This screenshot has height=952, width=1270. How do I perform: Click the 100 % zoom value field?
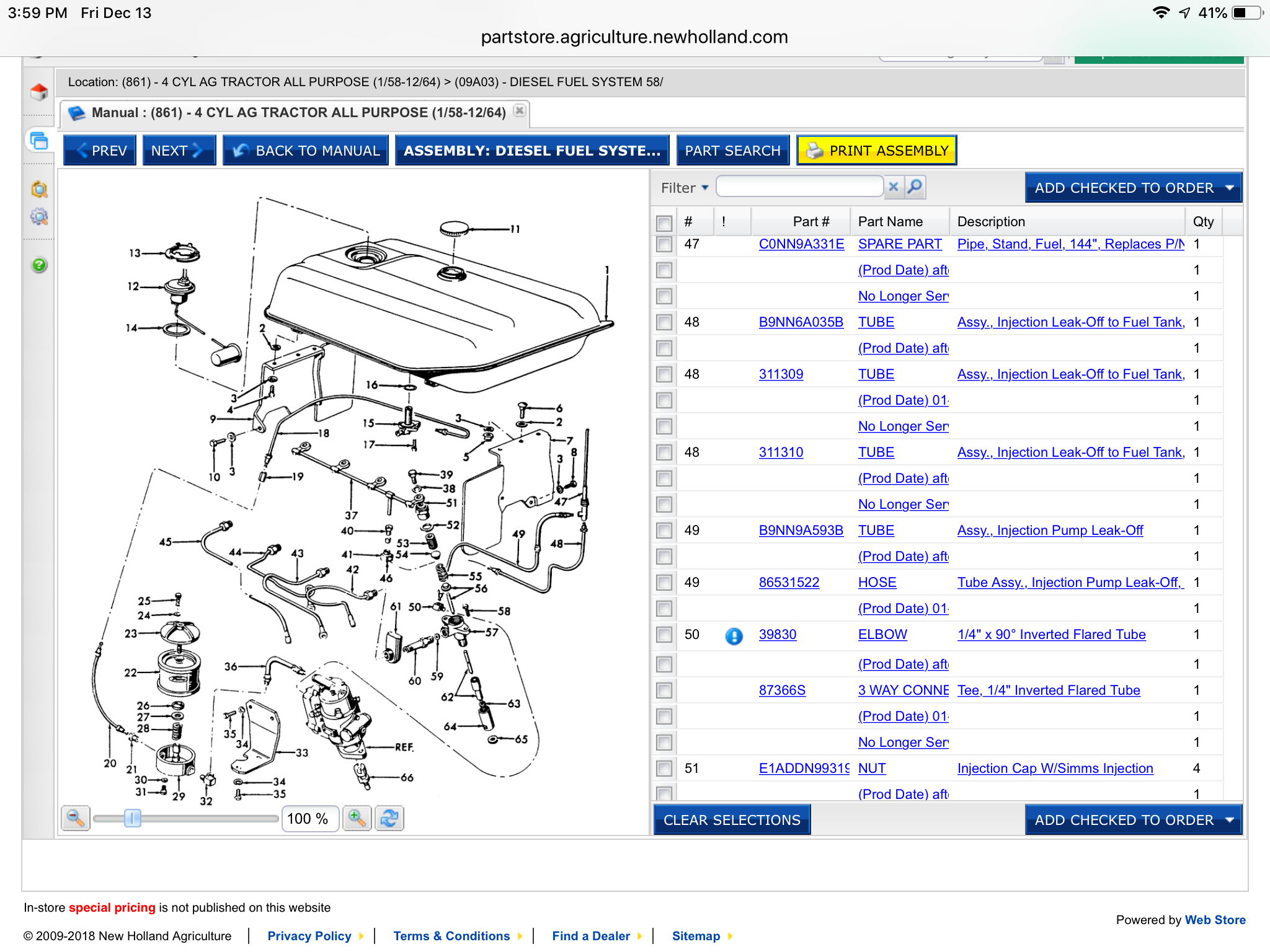coord(310,819)
